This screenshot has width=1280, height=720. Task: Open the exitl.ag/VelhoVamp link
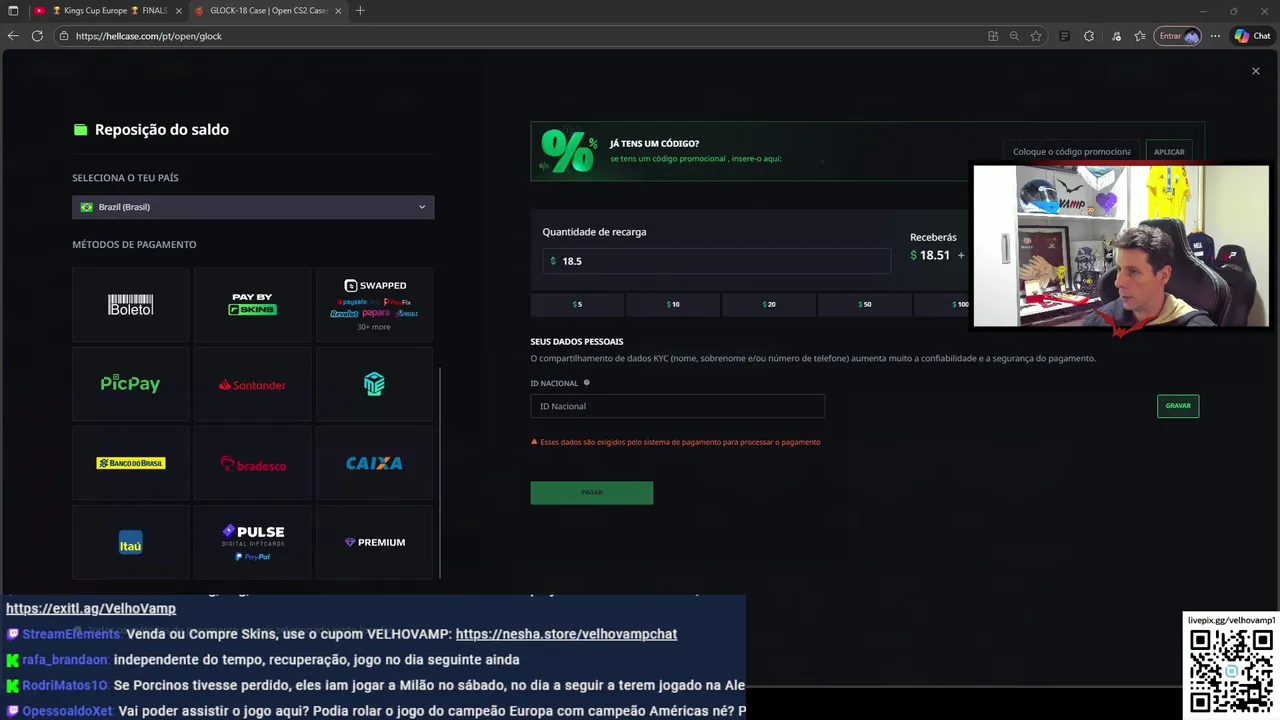coord(91,608)
